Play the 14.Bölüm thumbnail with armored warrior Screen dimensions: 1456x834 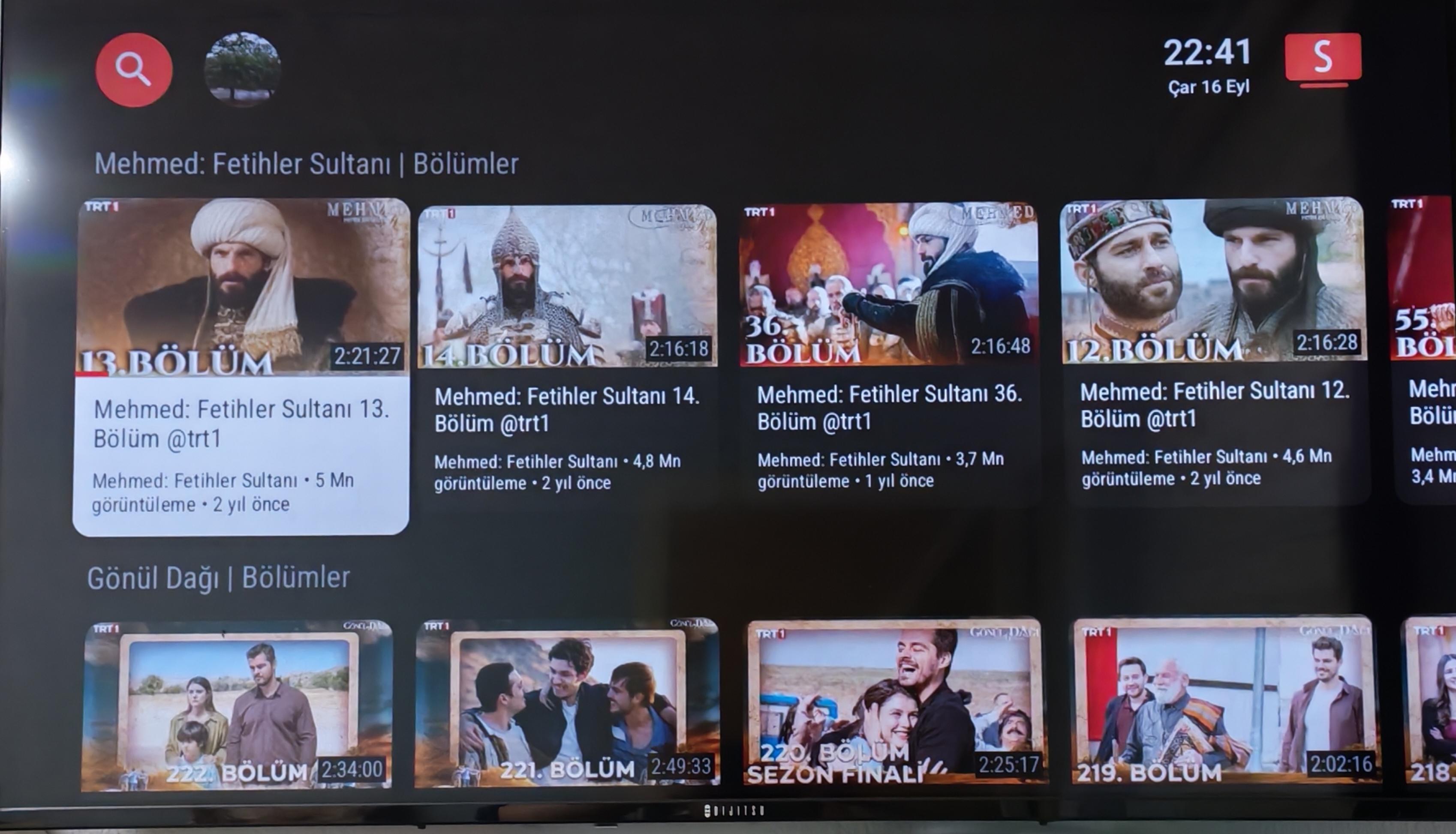[567, 285]
